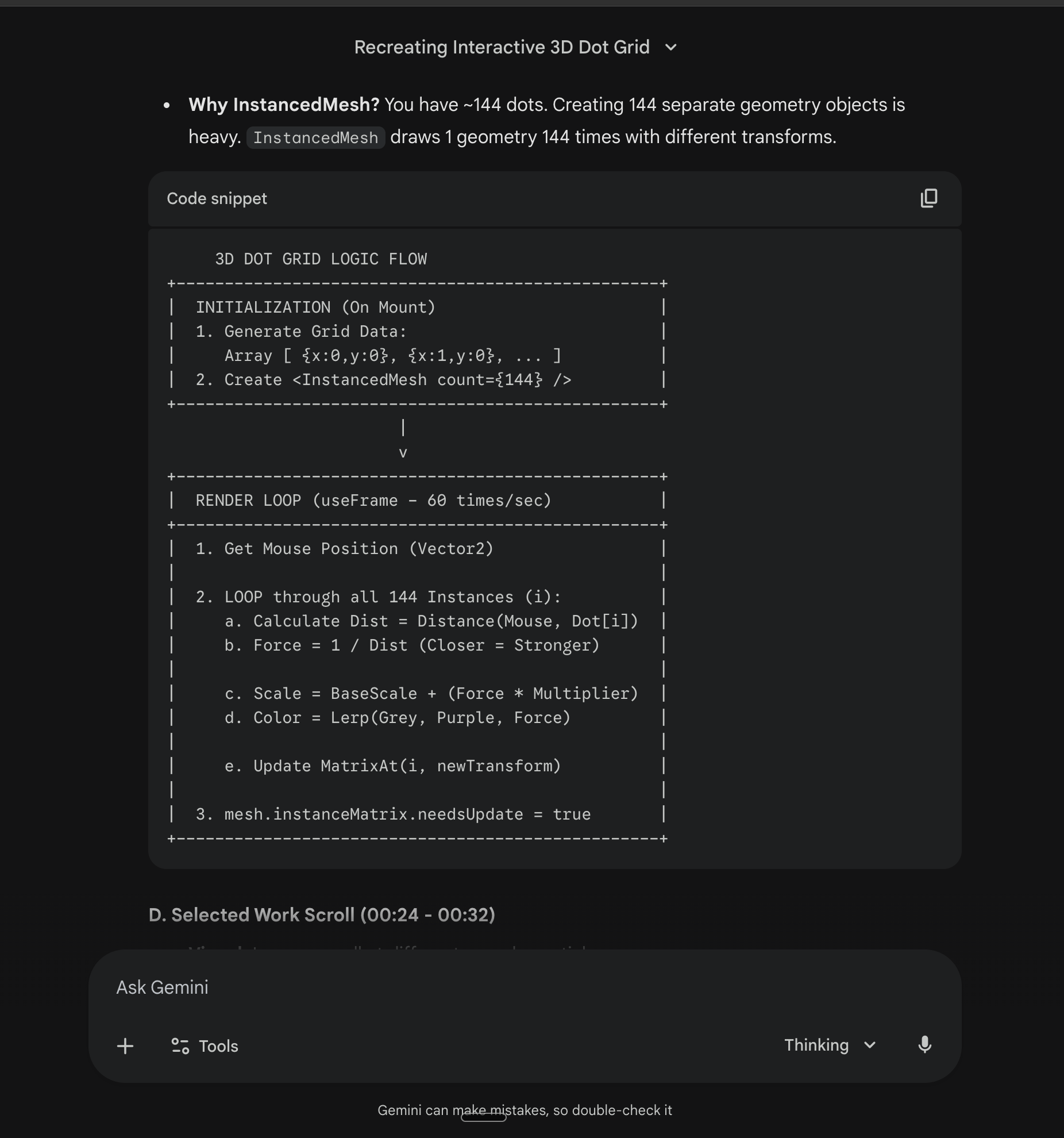Click the "3D DOT GRID LOGIC FLOW" line

tap(321, 259)
